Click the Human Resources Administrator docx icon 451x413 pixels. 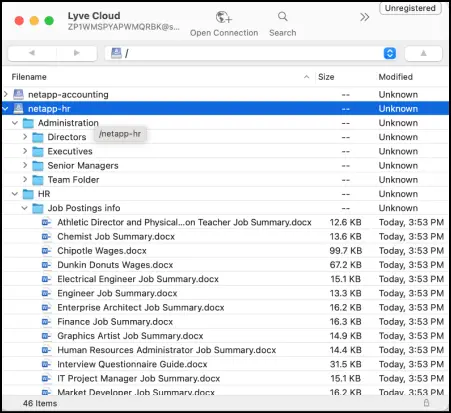coord(47,350)
